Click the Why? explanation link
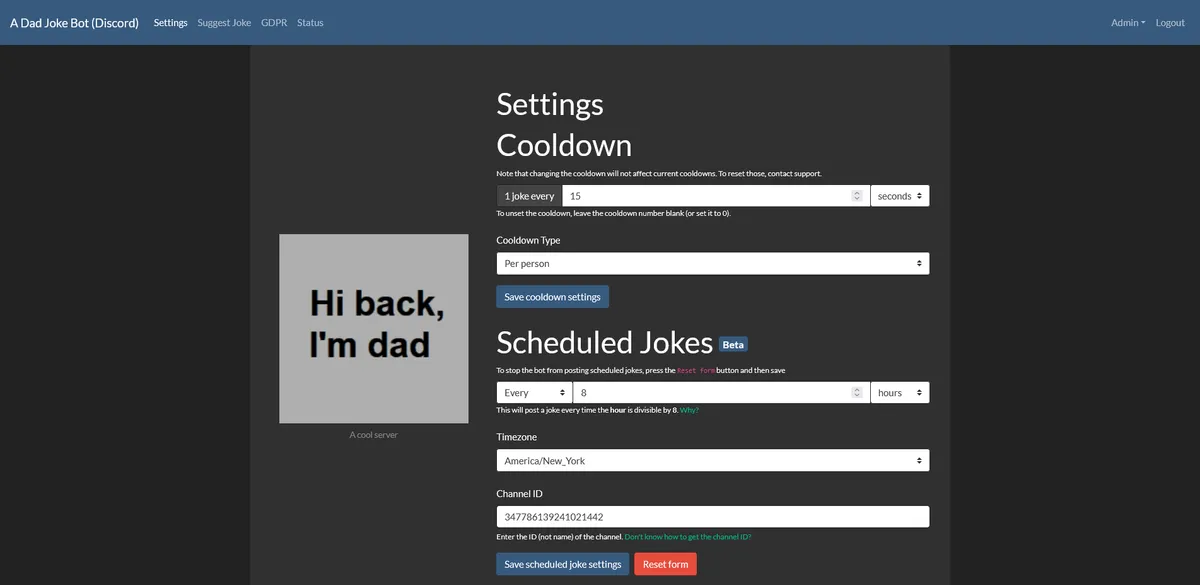The image size is (1200, 585). [x=691, y=411]
